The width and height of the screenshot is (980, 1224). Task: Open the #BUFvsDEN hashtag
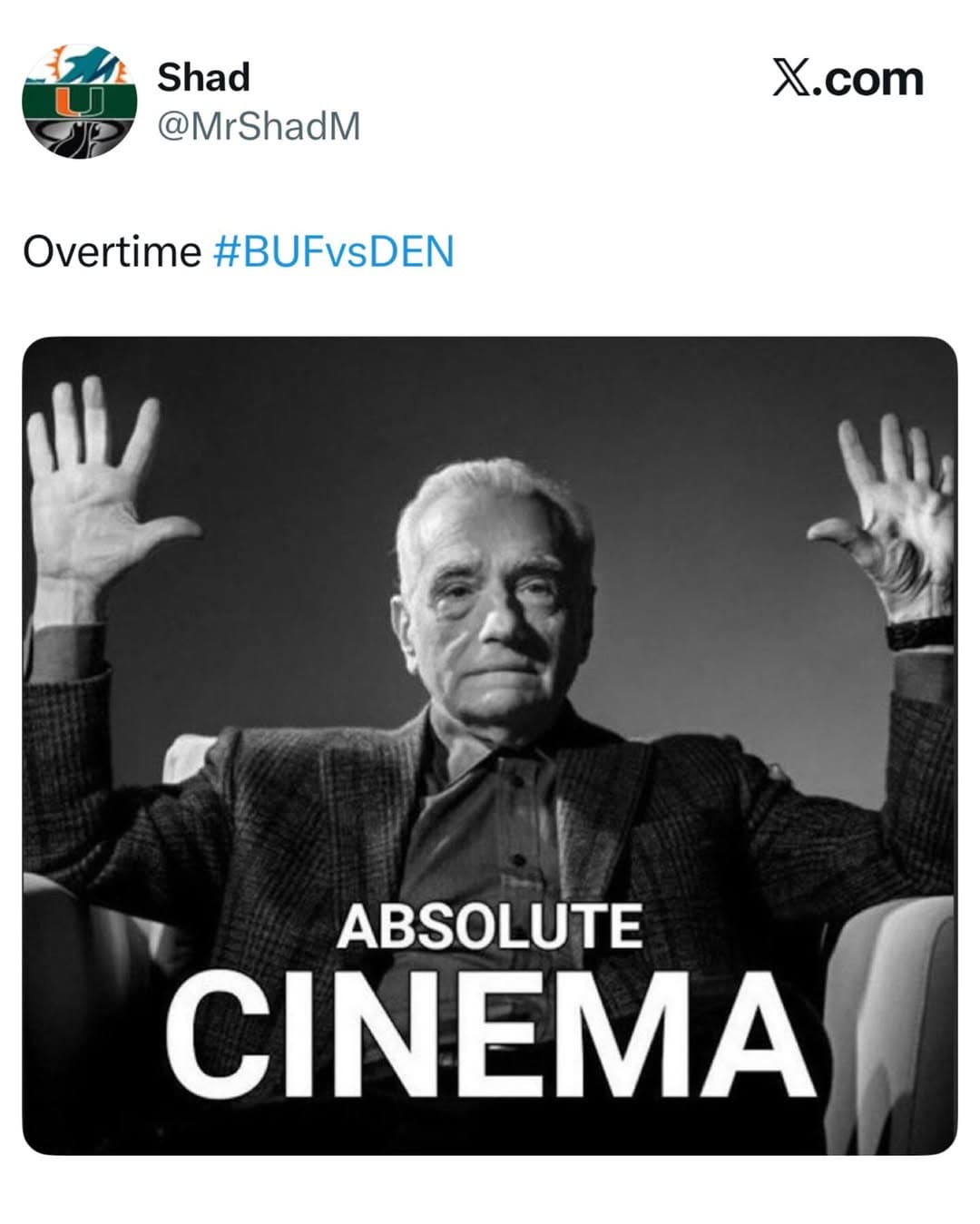tap(332, 251)
